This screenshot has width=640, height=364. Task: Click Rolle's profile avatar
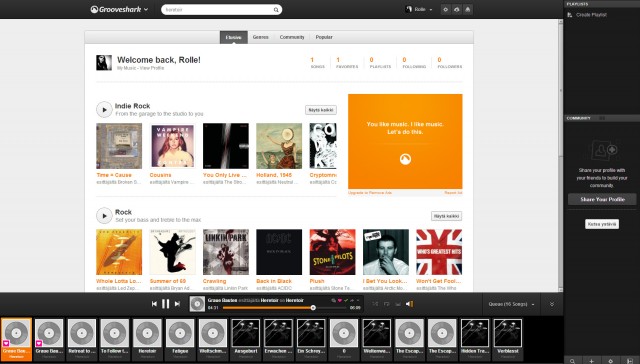click(x=104, y=63)
